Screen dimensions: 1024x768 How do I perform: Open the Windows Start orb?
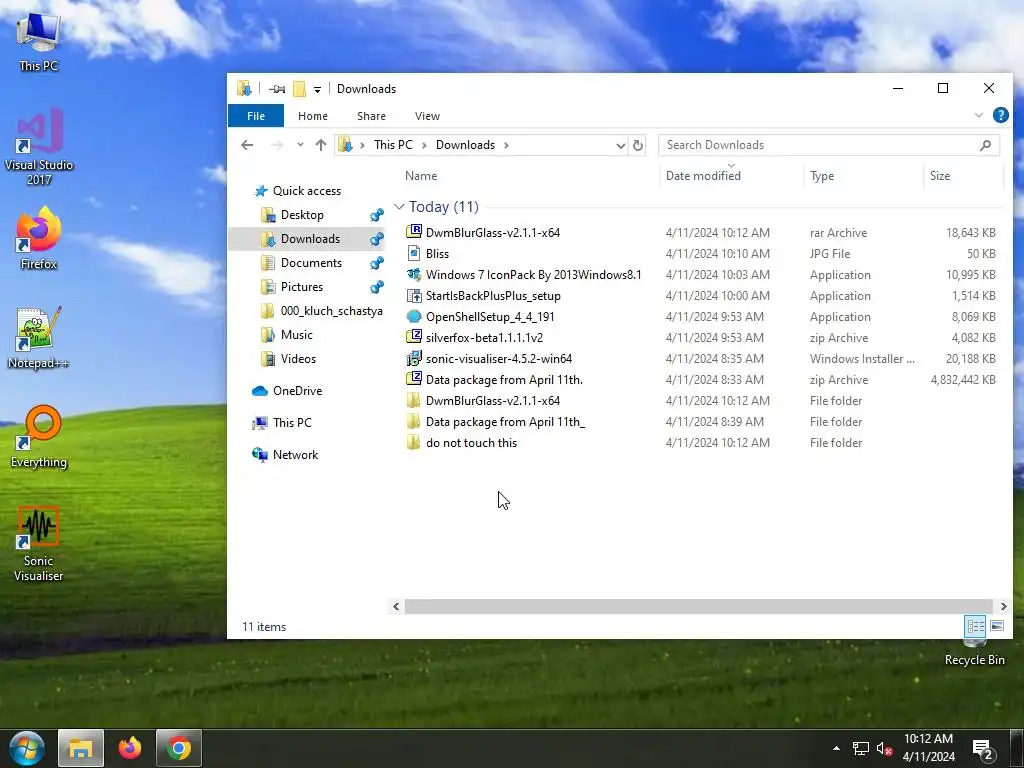pyautogui.click(x=27, y=748)
